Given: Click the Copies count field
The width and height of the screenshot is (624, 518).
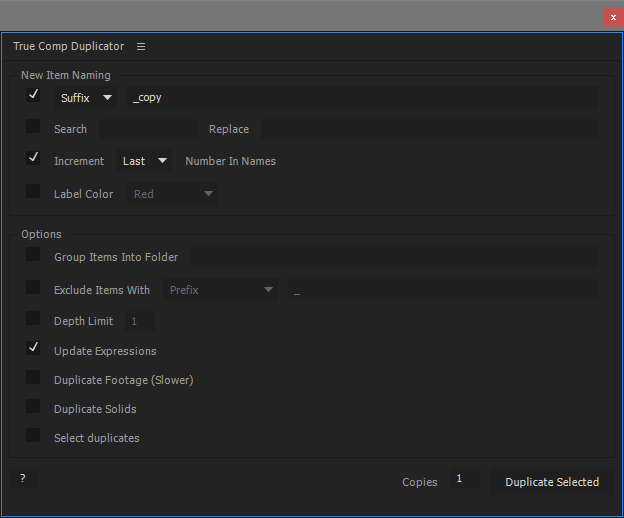Looking at the screenshot, I should [465, 478].
